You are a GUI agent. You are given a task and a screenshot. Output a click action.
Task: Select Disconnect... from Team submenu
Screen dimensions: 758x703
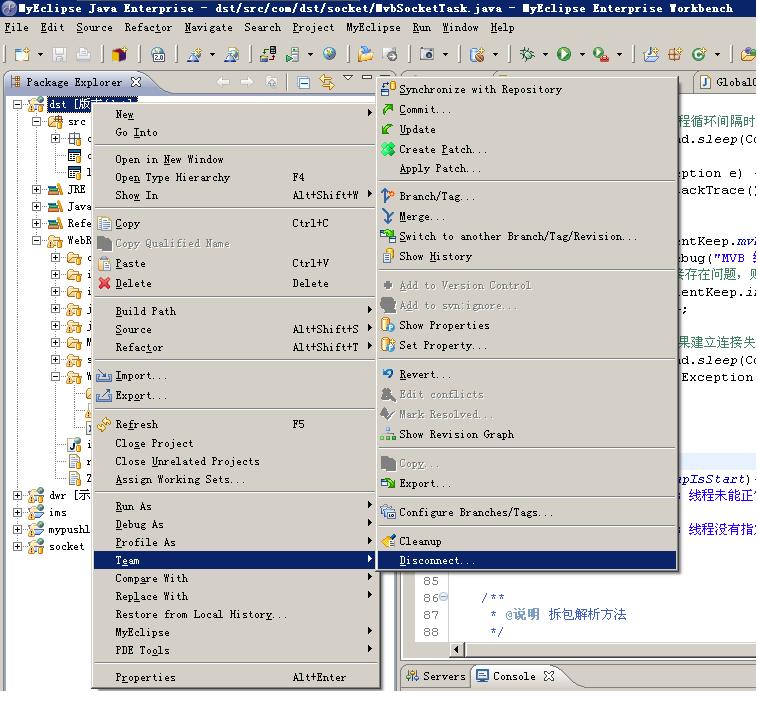coord(527,561)
